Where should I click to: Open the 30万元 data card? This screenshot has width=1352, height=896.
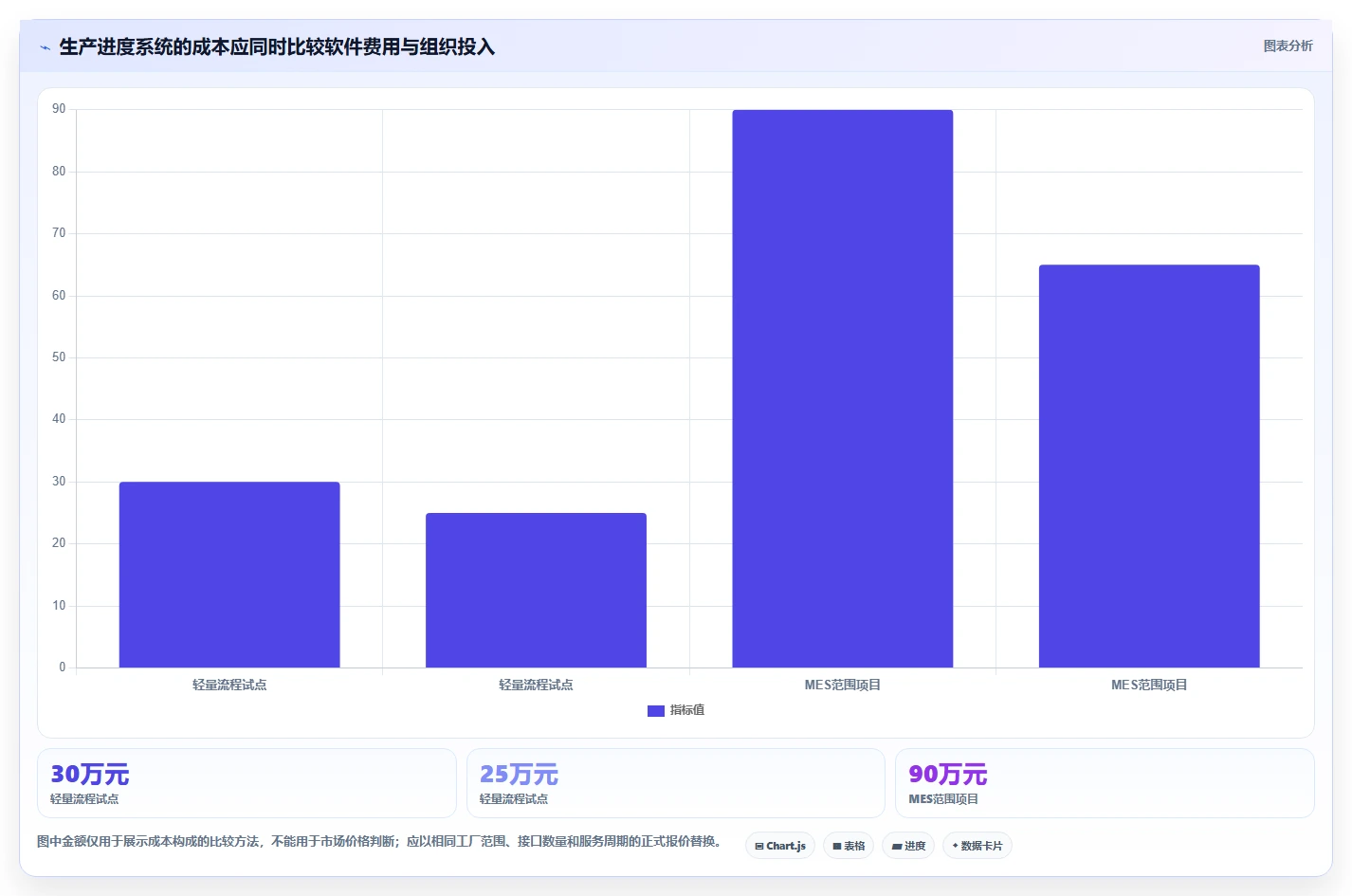(x=247, y=783)
